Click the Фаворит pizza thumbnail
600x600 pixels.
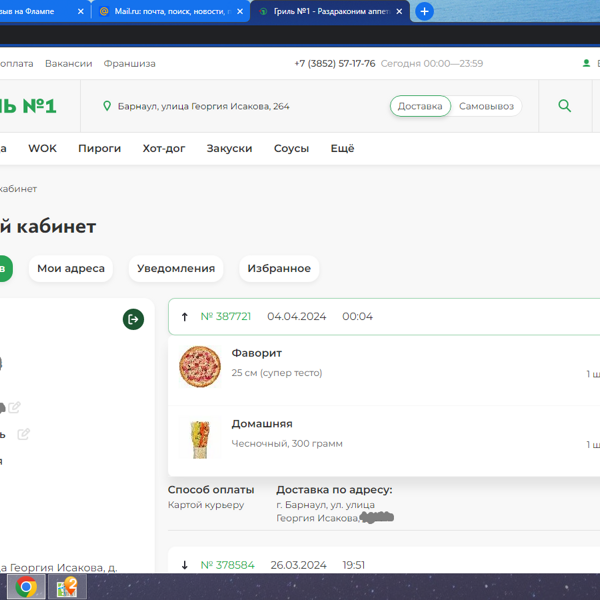tap(200, 367)
